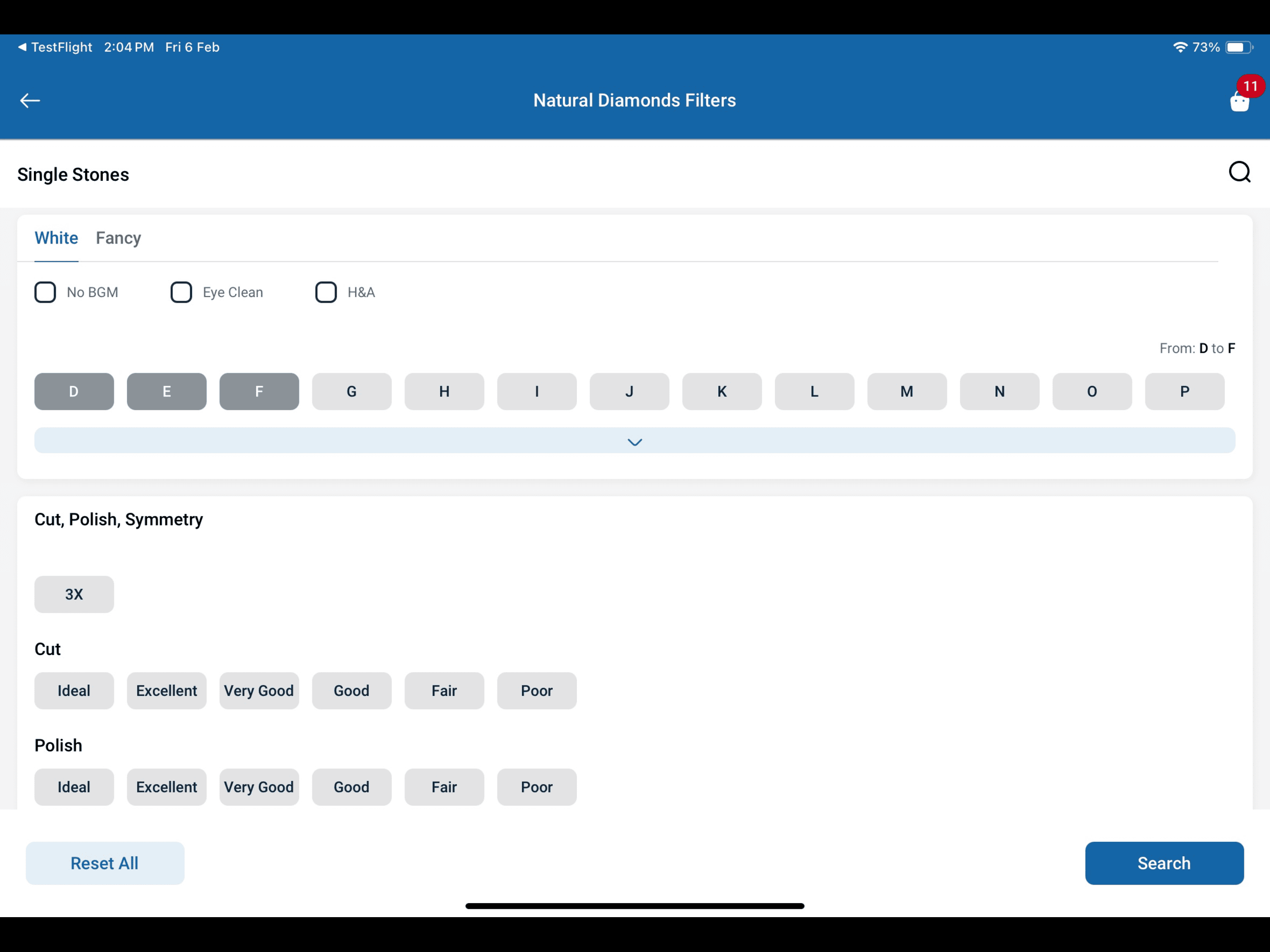
Task: Select Poor under Polish
Action: pos(537,787)
